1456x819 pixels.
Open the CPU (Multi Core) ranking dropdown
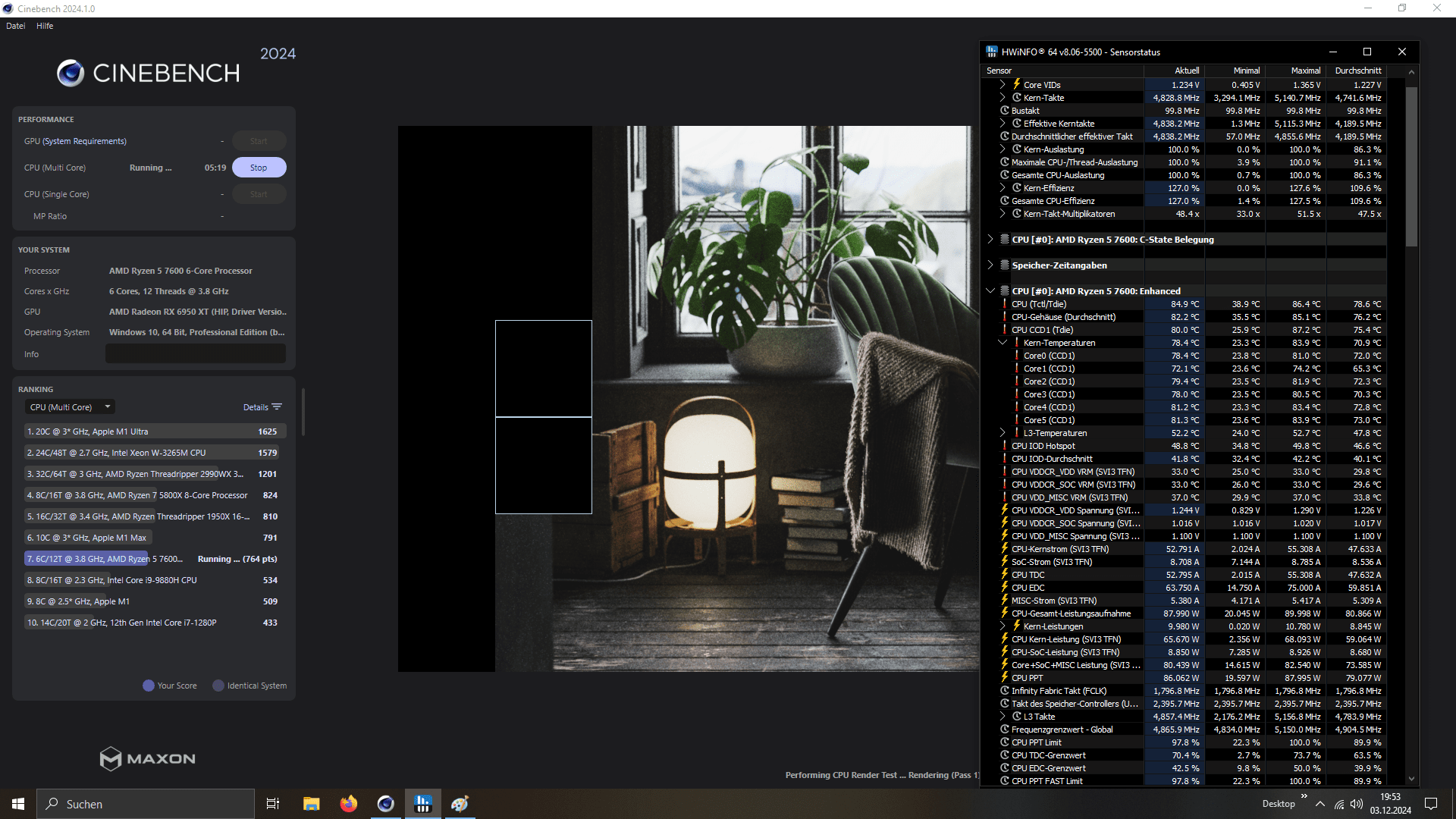click(x=70, y=407)
